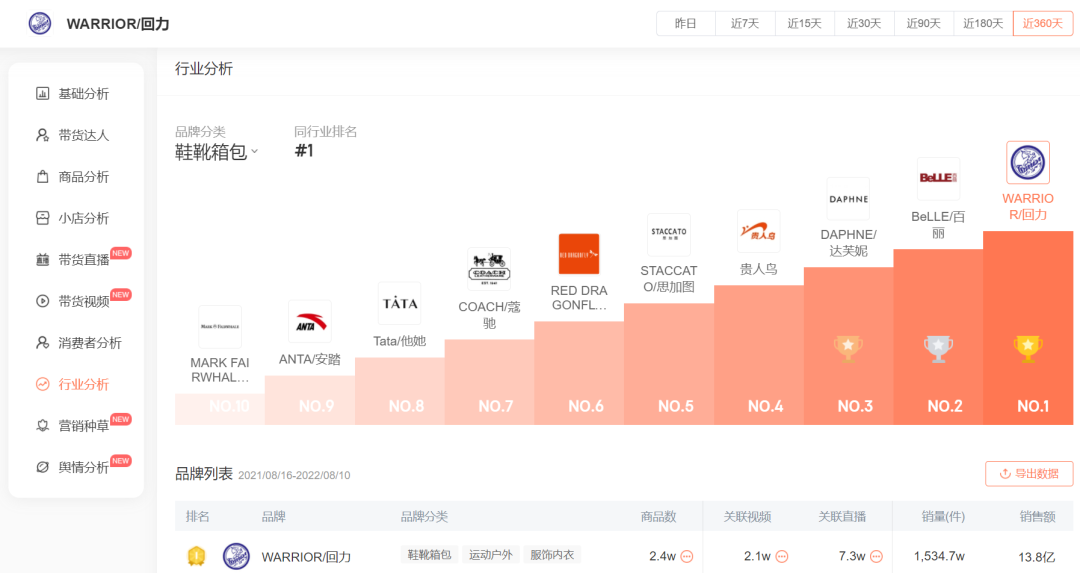Click the TATA brand logo thumbnail
This screenshot has width=1080, height=573.
[399, 303]
